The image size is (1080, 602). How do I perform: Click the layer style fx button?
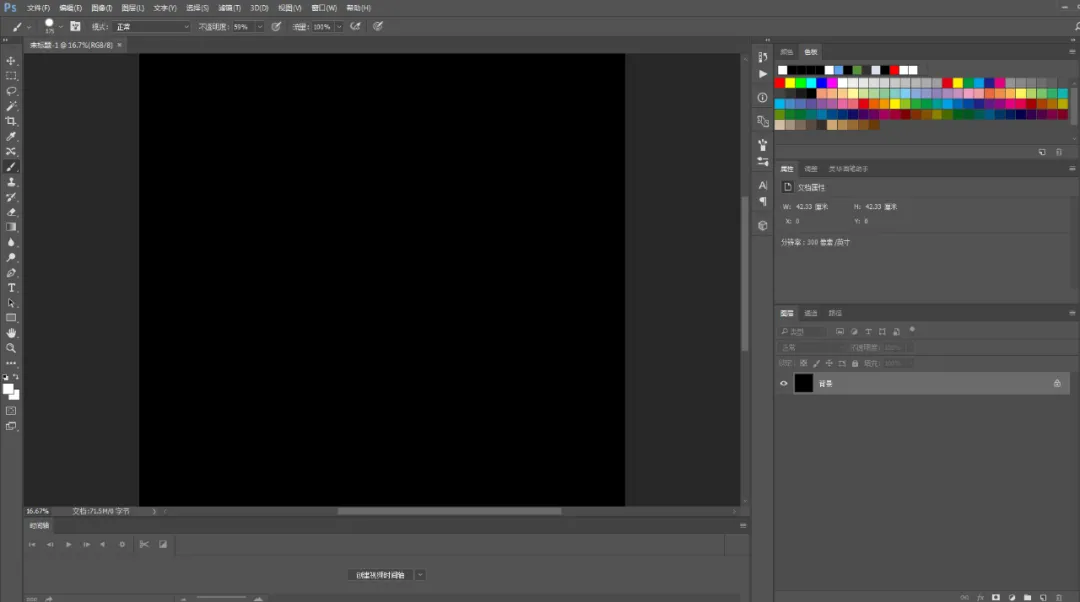point(979,597)
